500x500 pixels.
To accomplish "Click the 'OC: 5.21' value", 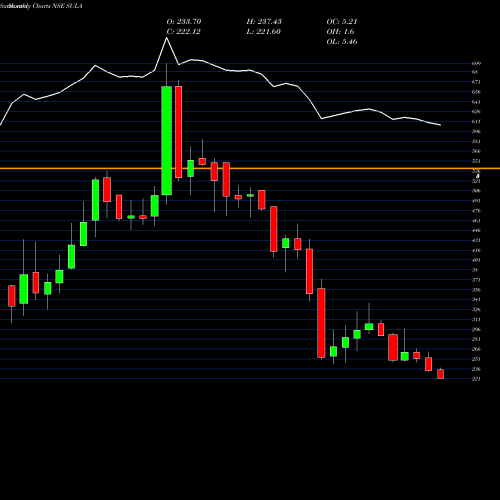I will 342,21.
